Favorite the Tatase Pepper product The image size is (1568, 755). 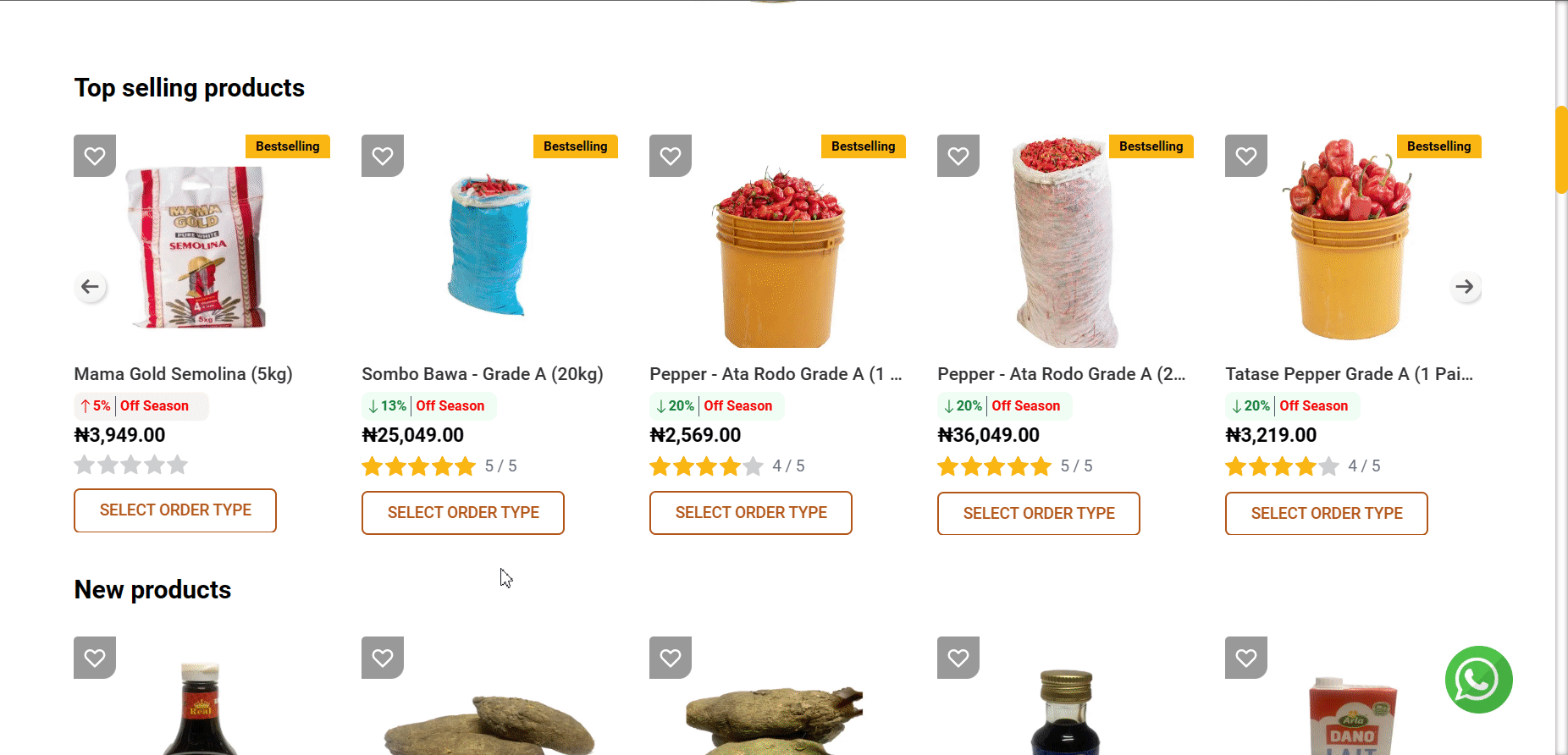1246,156
